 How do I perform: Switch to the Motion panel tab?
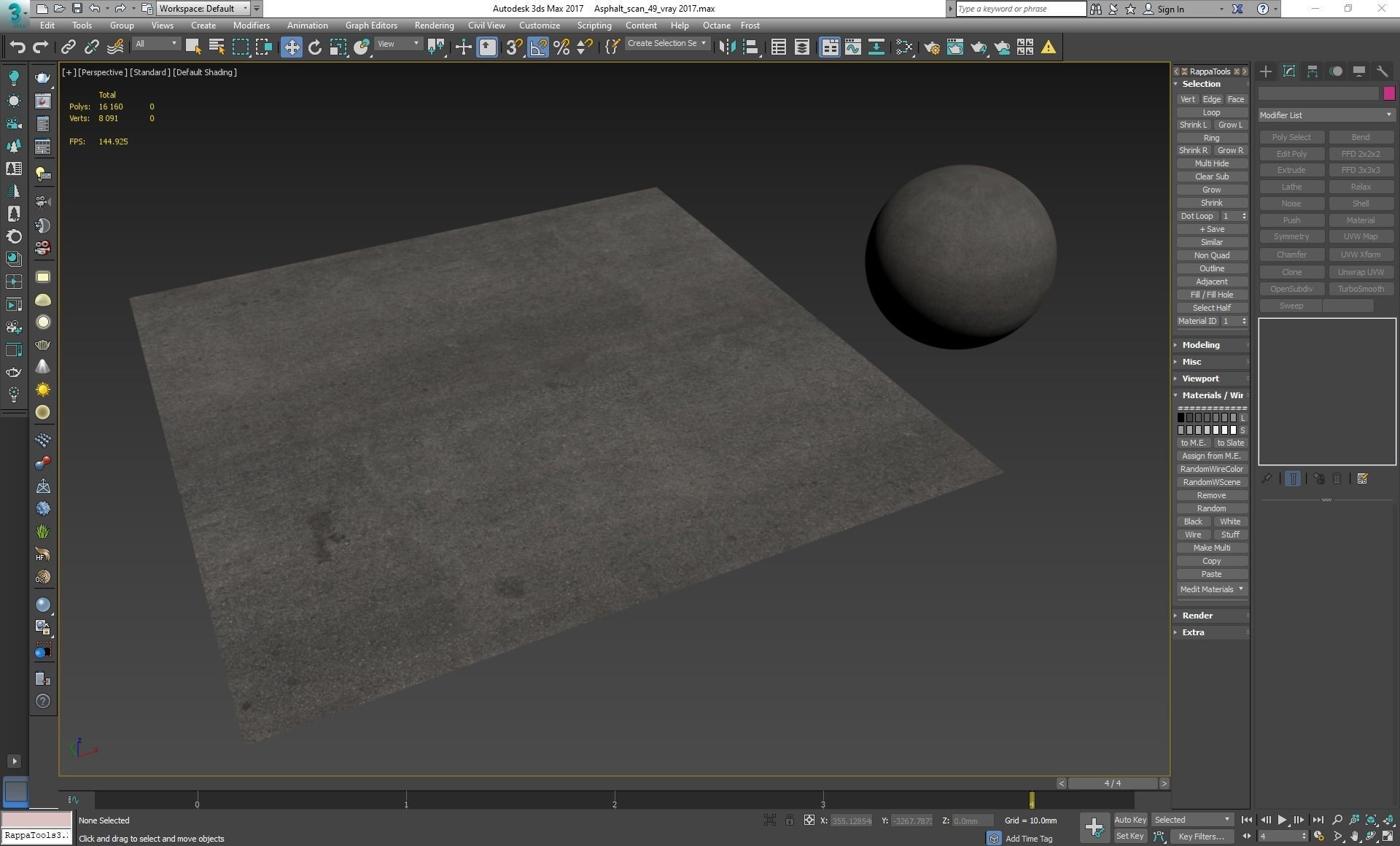pos(1336,71)
